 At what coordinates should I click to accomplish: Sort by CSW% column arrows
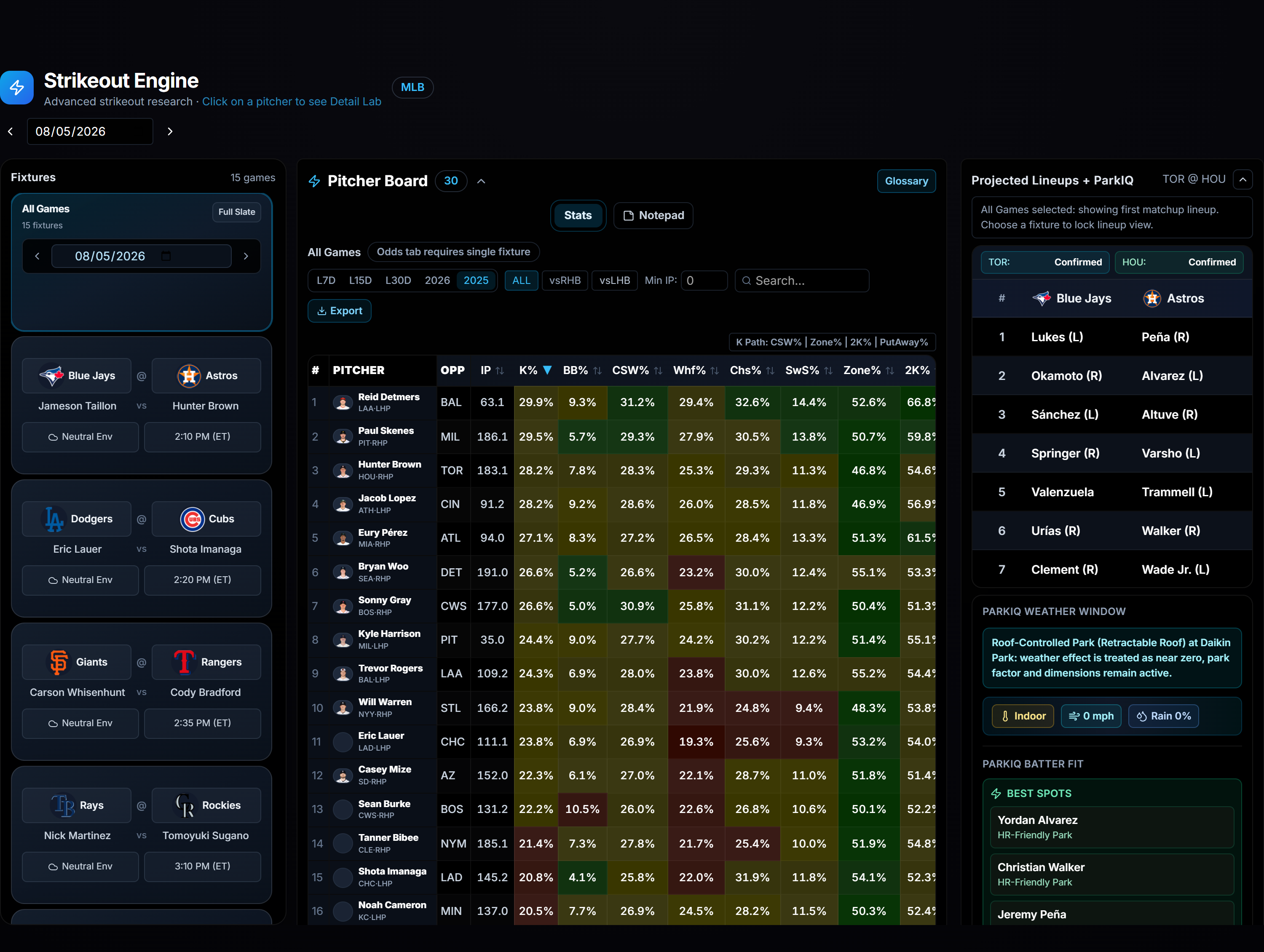click(658, 370)
